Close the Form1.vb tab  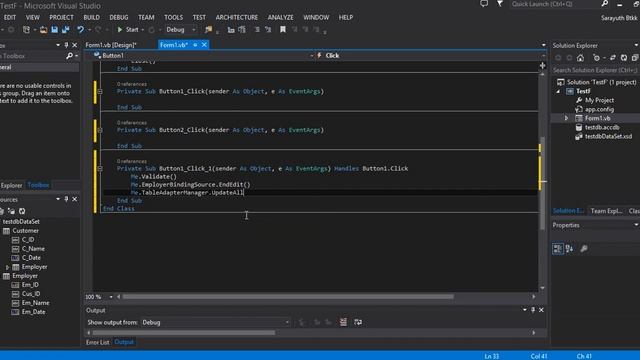pos(204,45)
